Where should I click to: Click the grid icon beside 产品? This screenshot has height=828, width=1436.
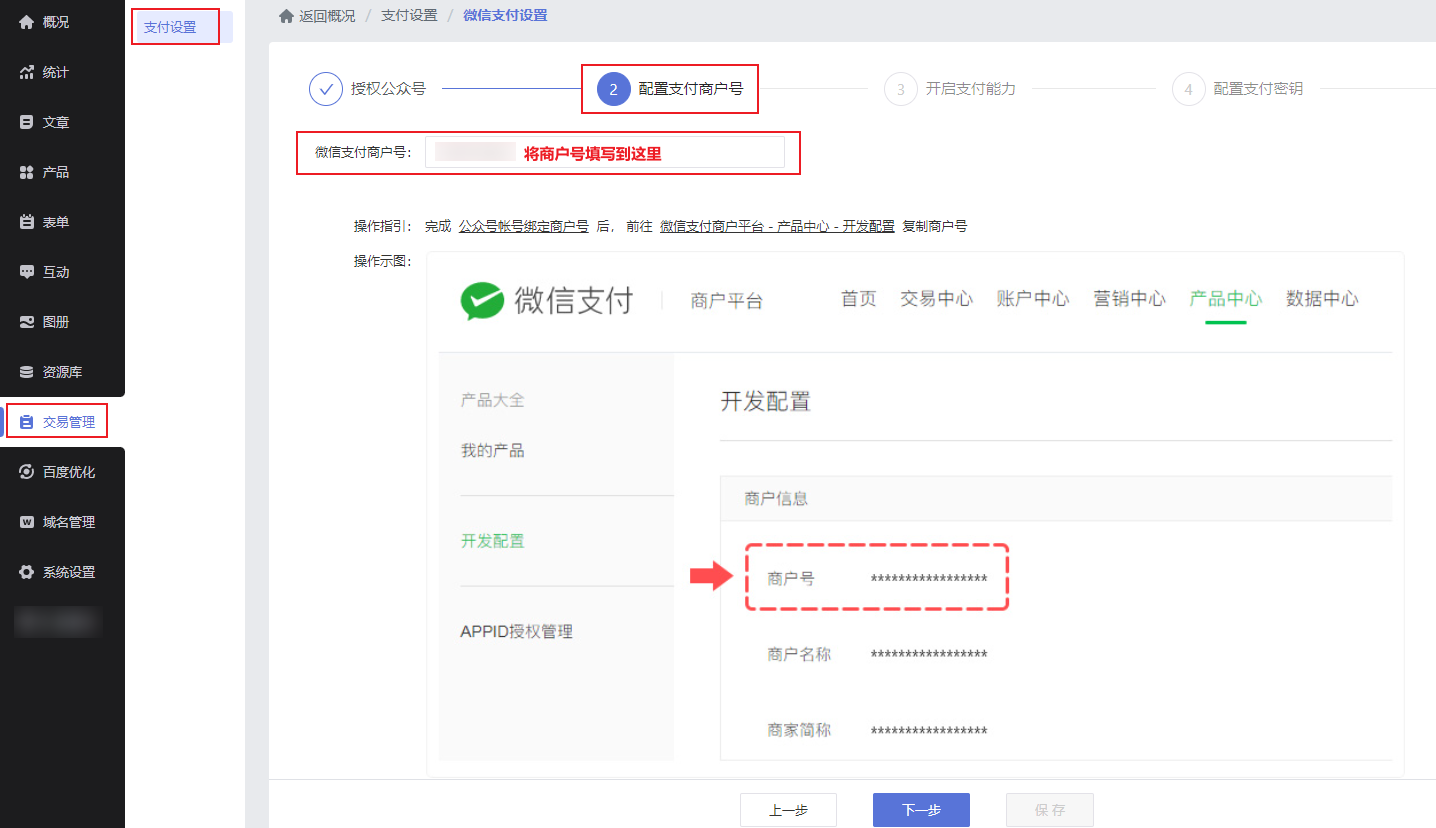[x=27, y=172]
